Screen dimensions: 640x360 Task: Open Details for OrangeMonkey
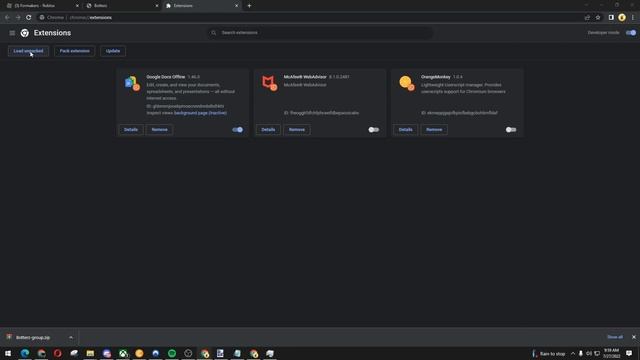pos(405,130)
